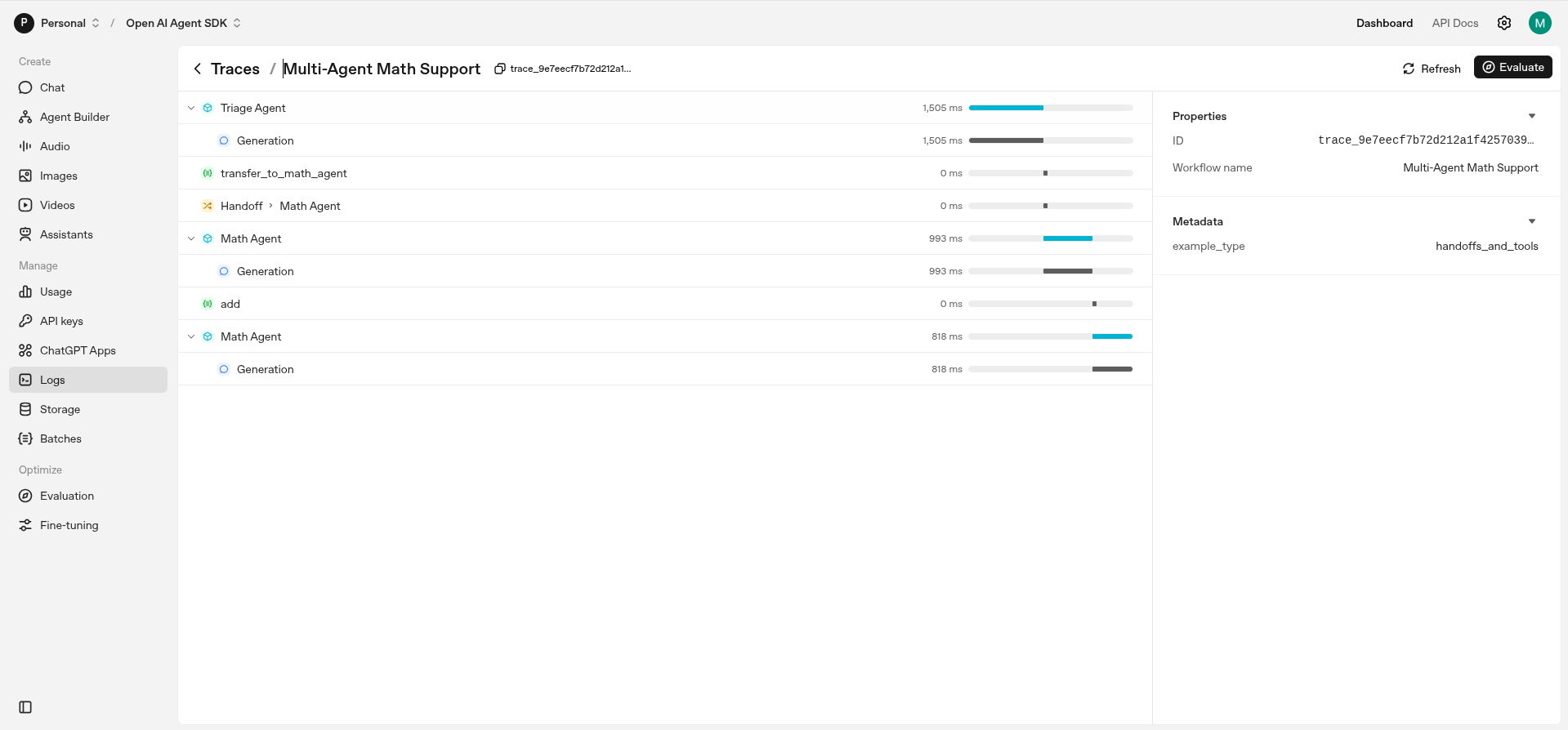Click the add row 0 ms duration
Screen dimensions: 1568x730
pyautogui.click(x=951, y=304)
